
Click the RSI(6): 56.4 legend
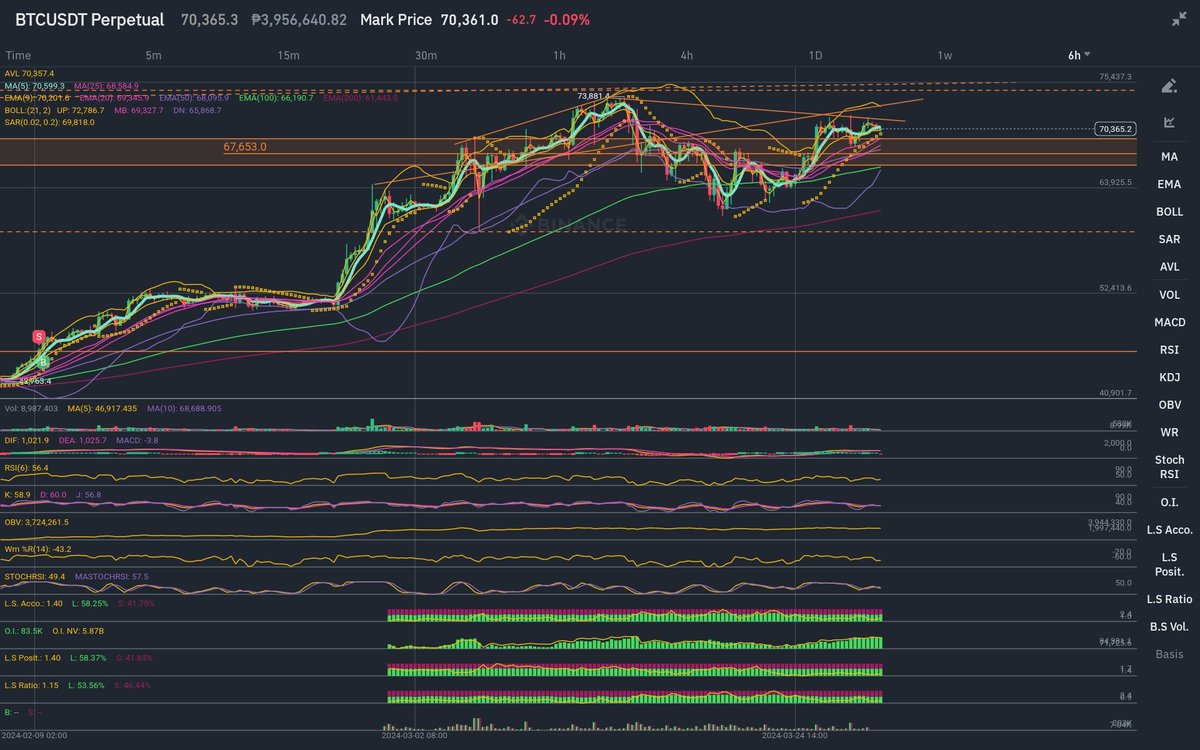click(27, 467)
